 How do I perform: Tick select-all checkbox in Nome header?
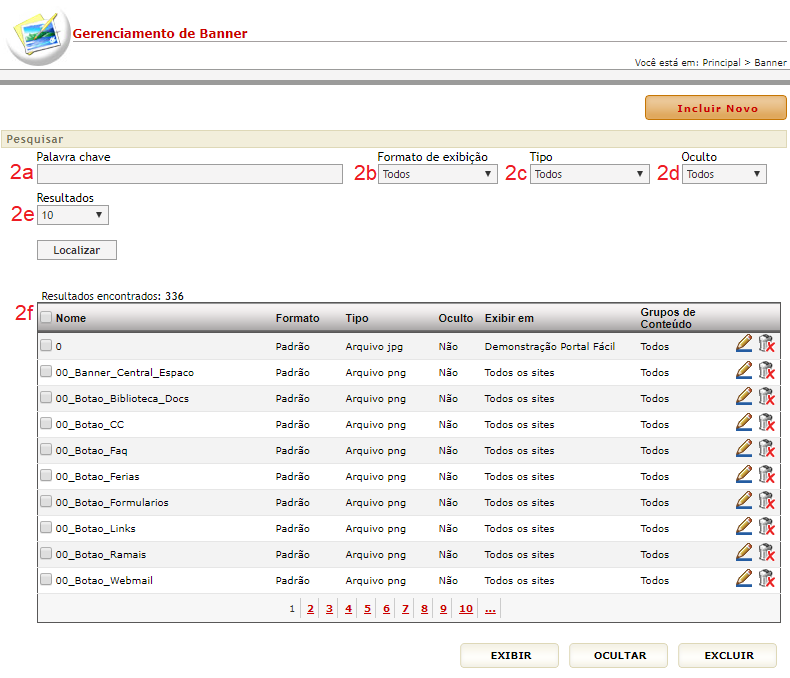coord(46,317)
